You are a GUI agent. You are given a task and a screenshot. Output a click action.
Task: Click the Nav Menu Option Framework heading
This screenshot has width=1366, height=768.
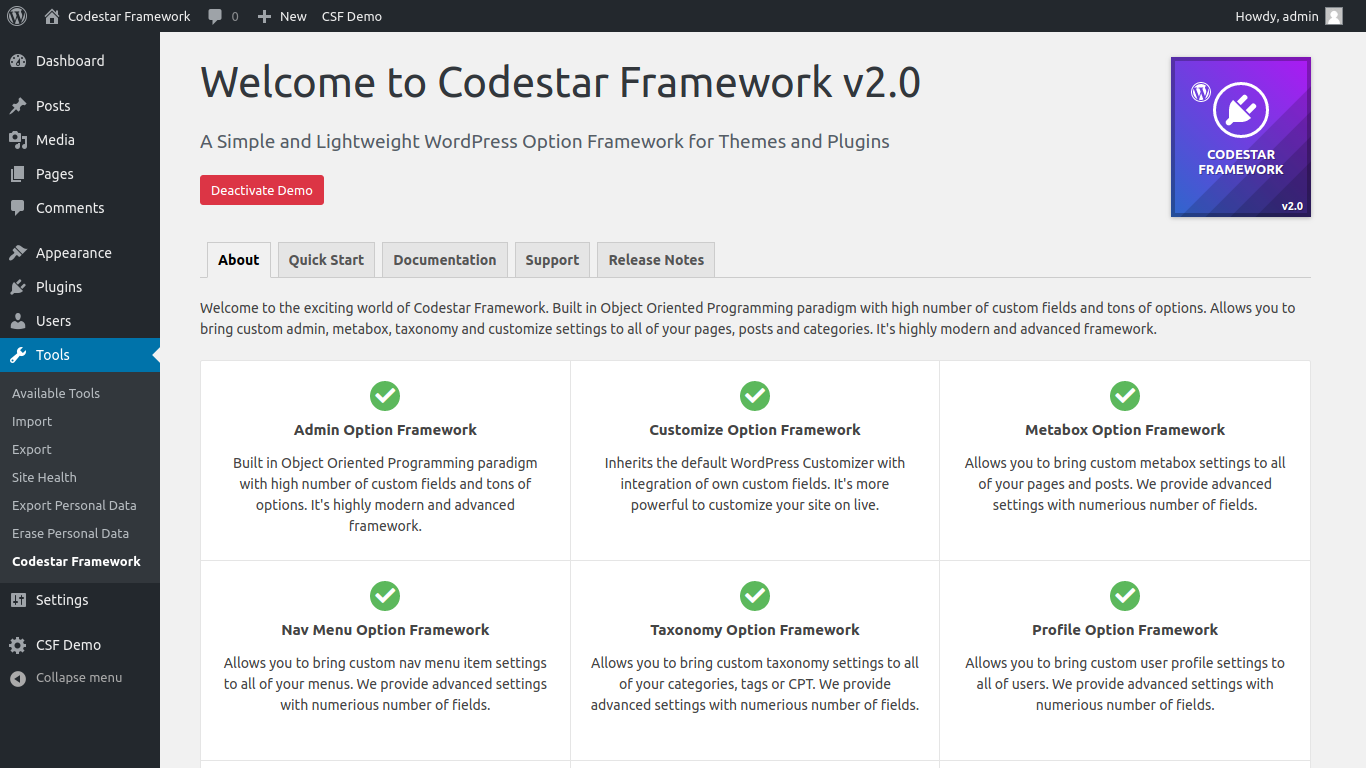(385, 630)
